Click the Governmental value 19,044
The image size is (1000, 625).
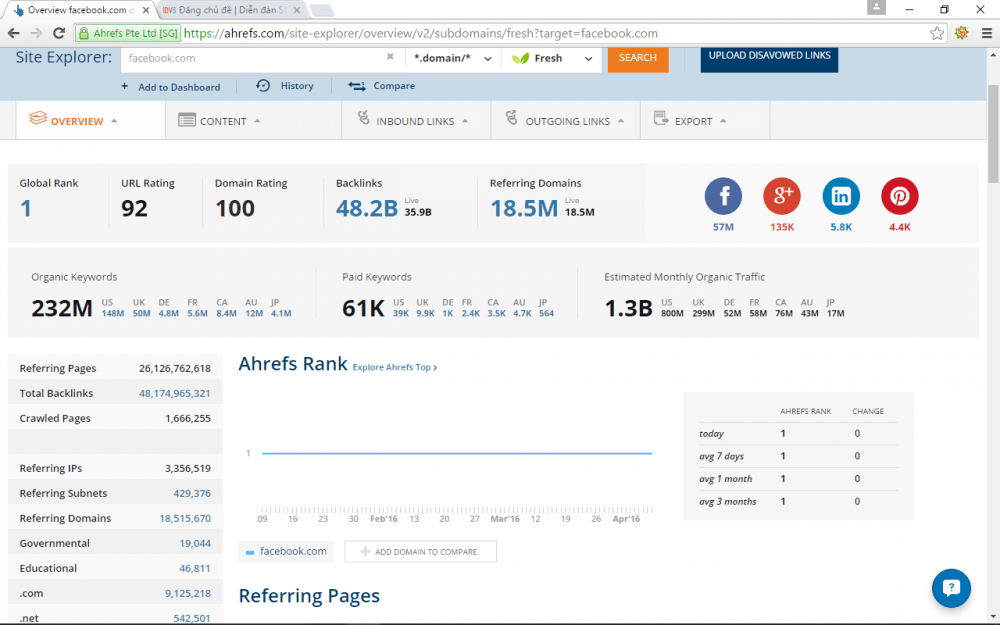click(x=195, y=543)
